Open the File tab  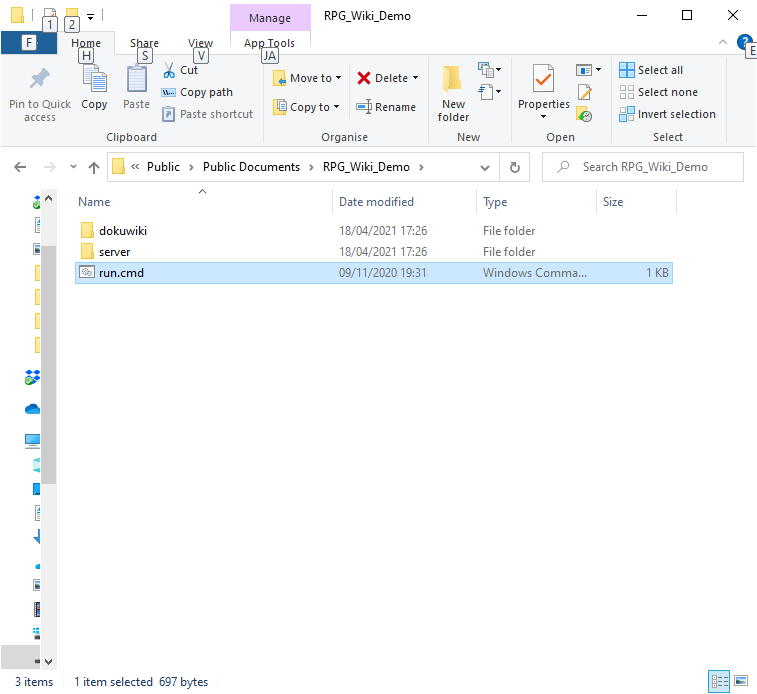[29, 43]
